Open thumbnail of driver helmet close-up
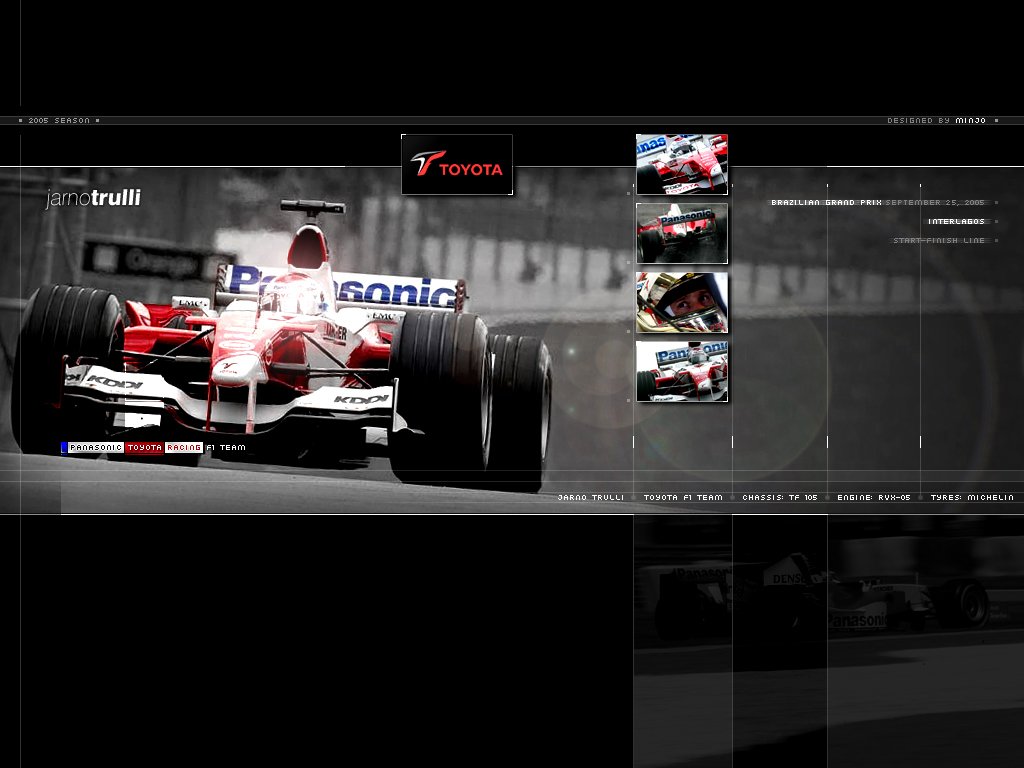Viewport: 1024px width, 768px height. click(682, 302)
